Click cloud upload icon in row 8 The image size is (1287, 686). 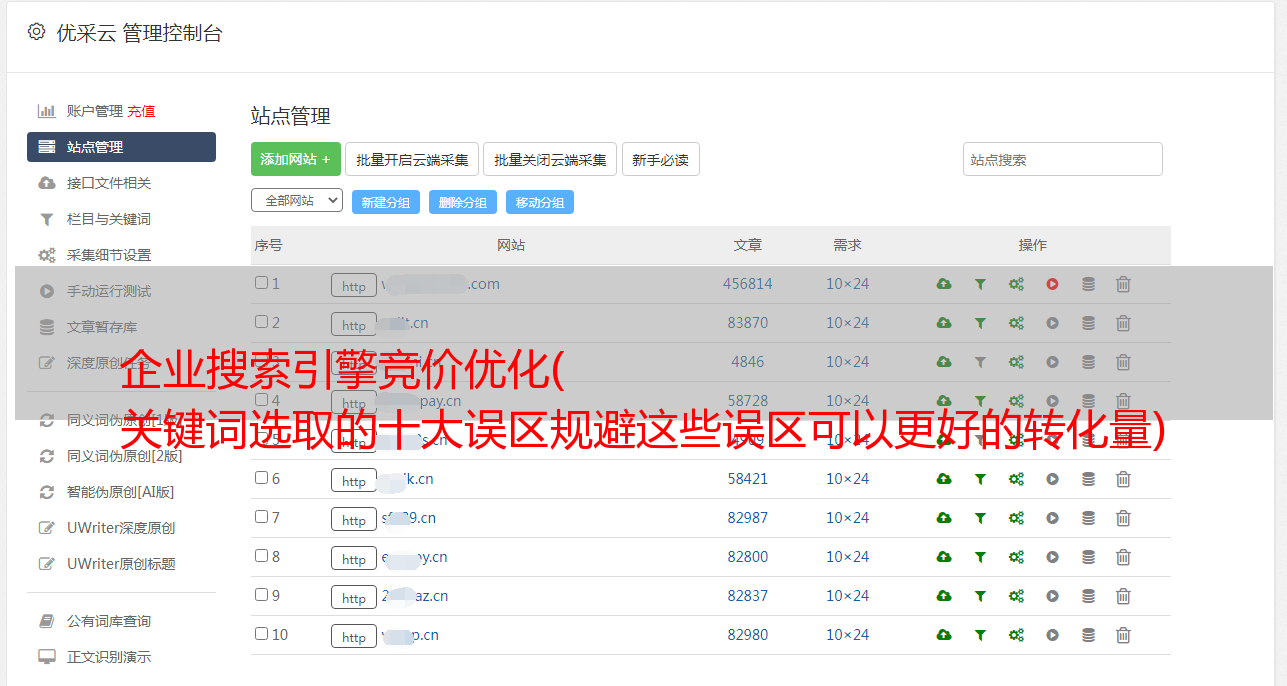point(944,557)
